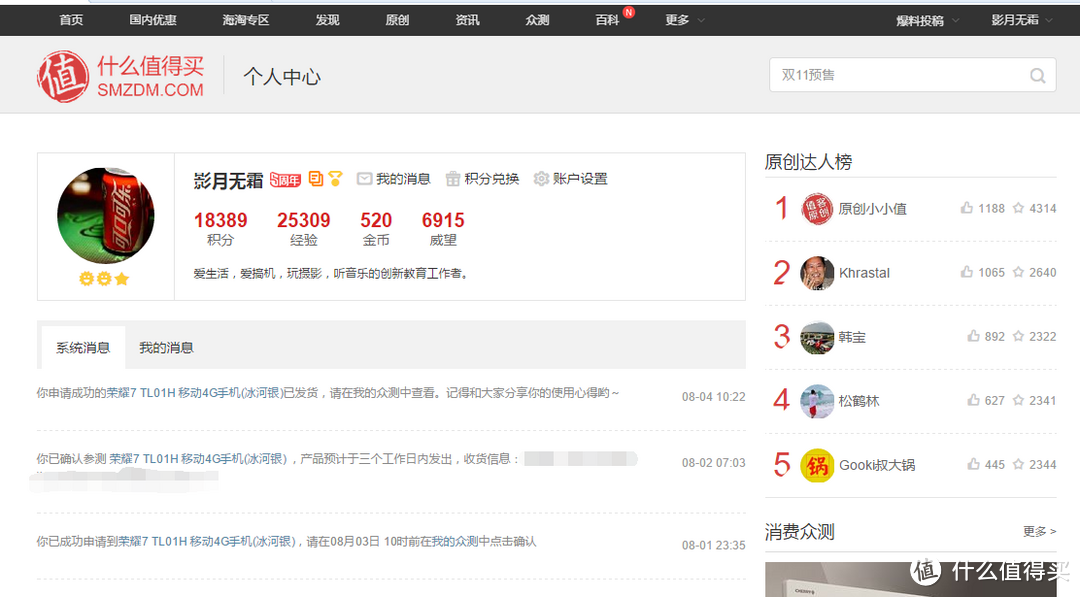Open 海淘专区 in navigation bar

(245, 20)
